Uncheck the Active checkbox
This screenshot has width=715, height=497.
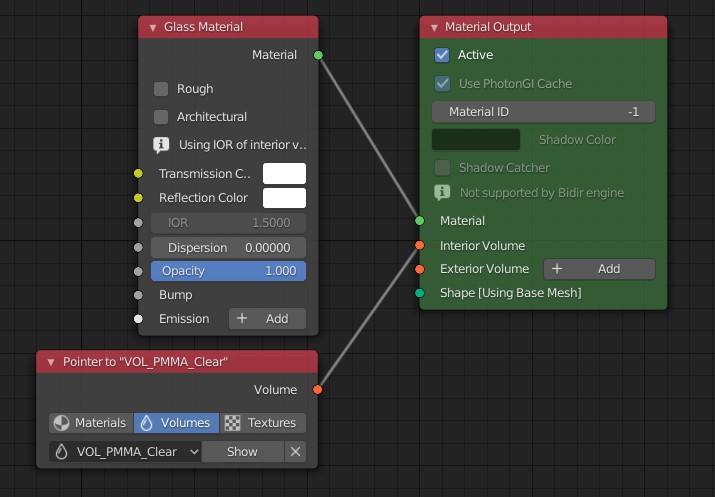(442, 55)
